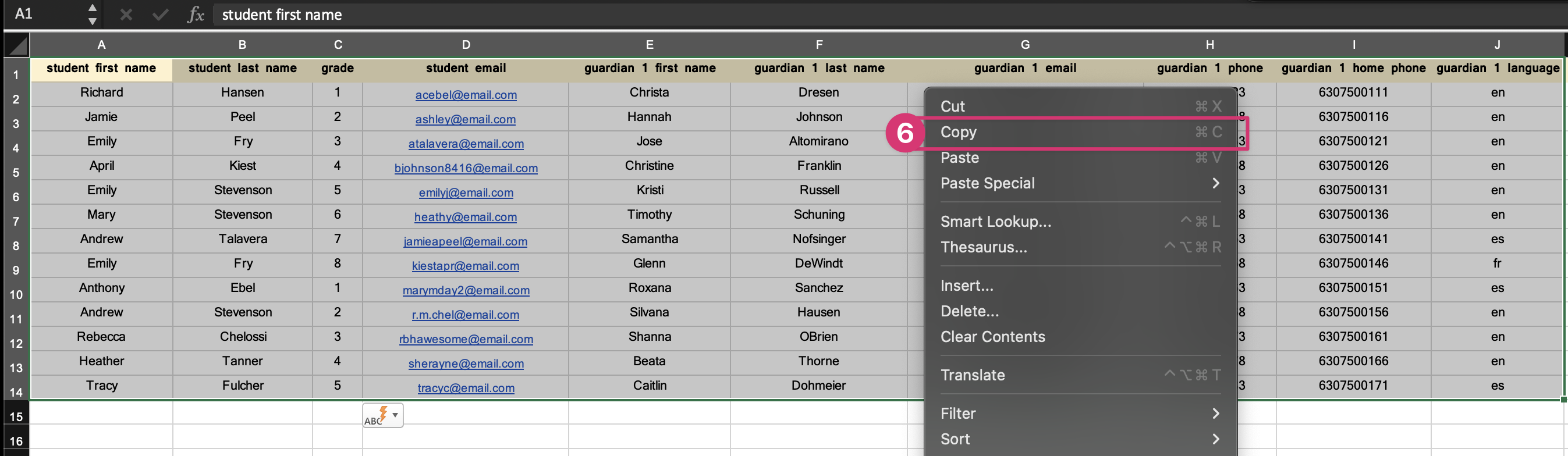Choose Translate from the context menu
This screenshot has height=456, width=1568.
point(972,375)
